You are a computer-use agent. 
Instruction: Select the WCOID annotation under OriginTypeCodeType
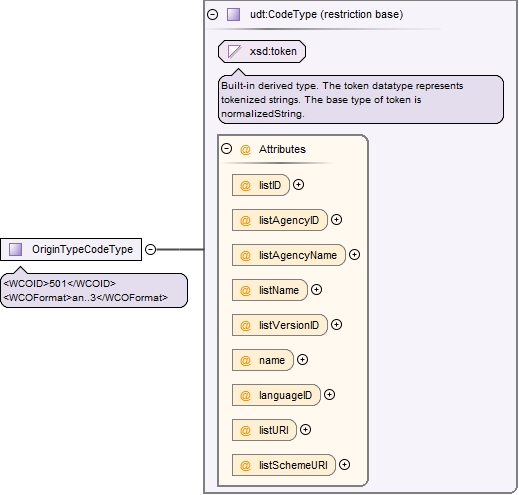[x=60, y=284]
